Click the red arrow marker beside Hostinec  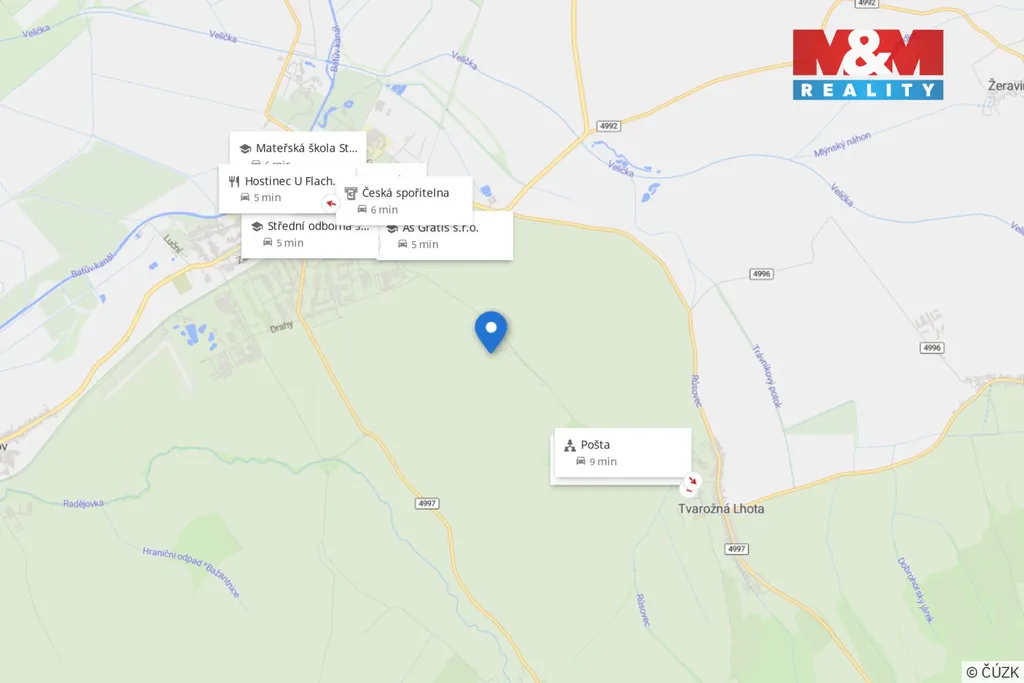(331, 203)
